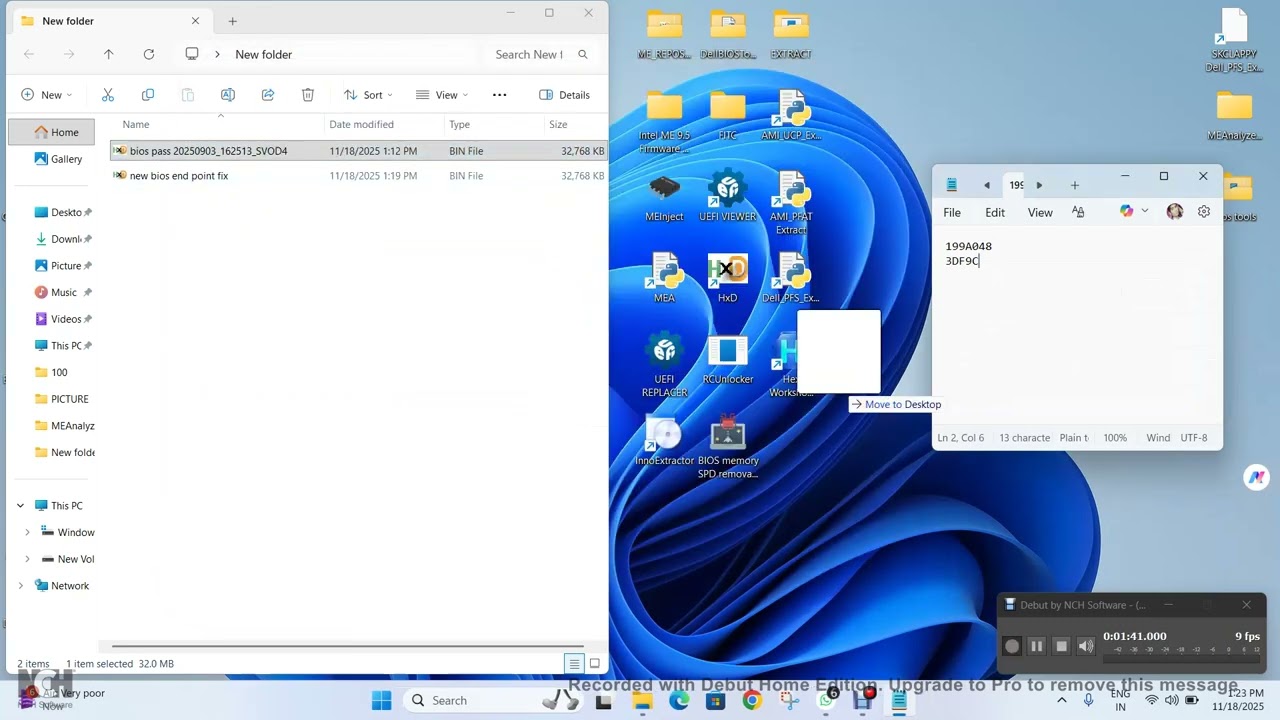
Task: Select the ME_REPOS desktop folder
Action: (664, 34)
